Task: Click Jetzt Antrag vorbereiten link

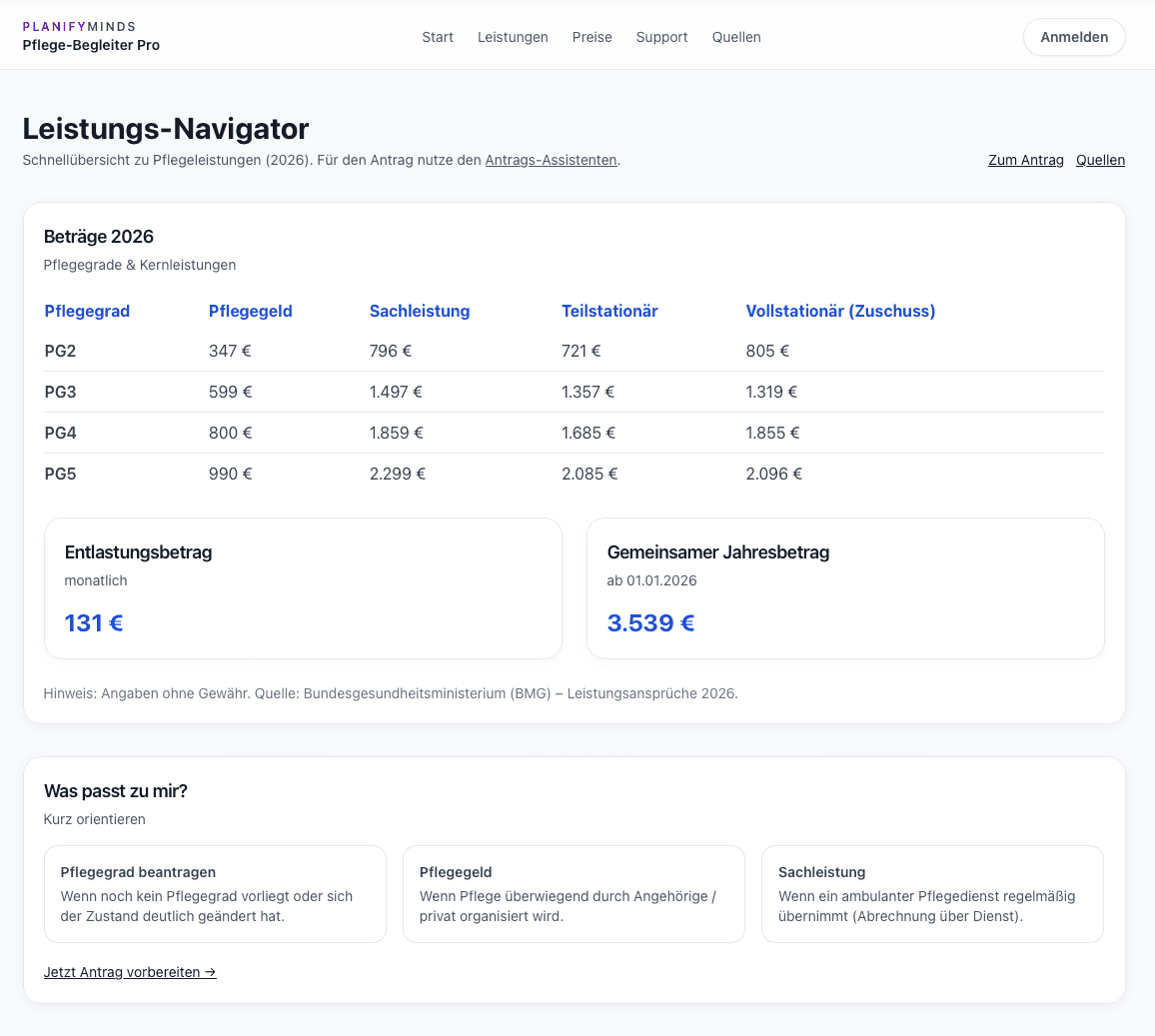Action: pyautogui.click(x=130, y=972)
